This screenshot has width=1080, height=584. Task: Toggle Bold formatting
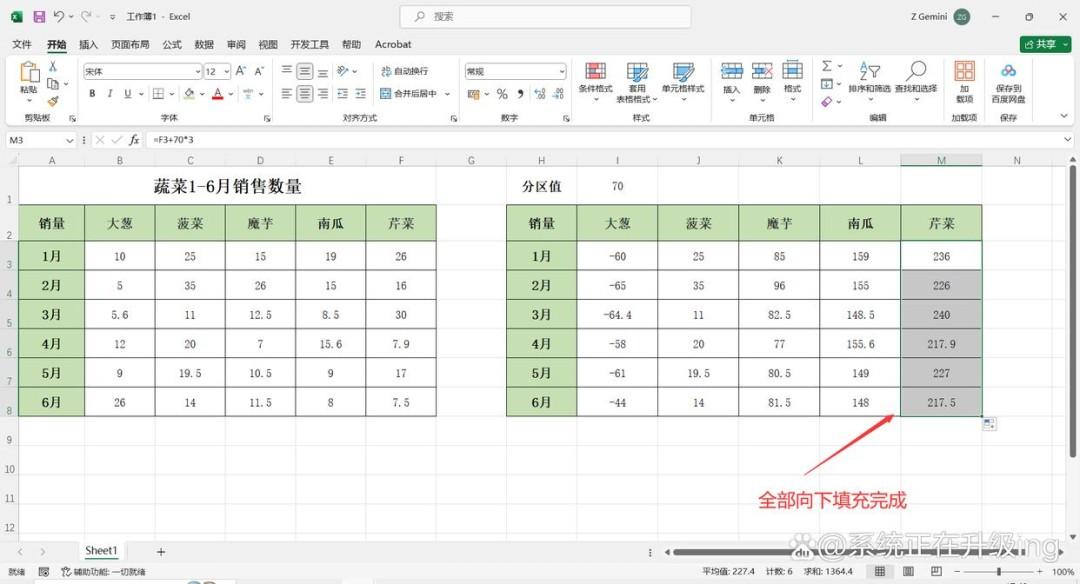pos(92,94)
